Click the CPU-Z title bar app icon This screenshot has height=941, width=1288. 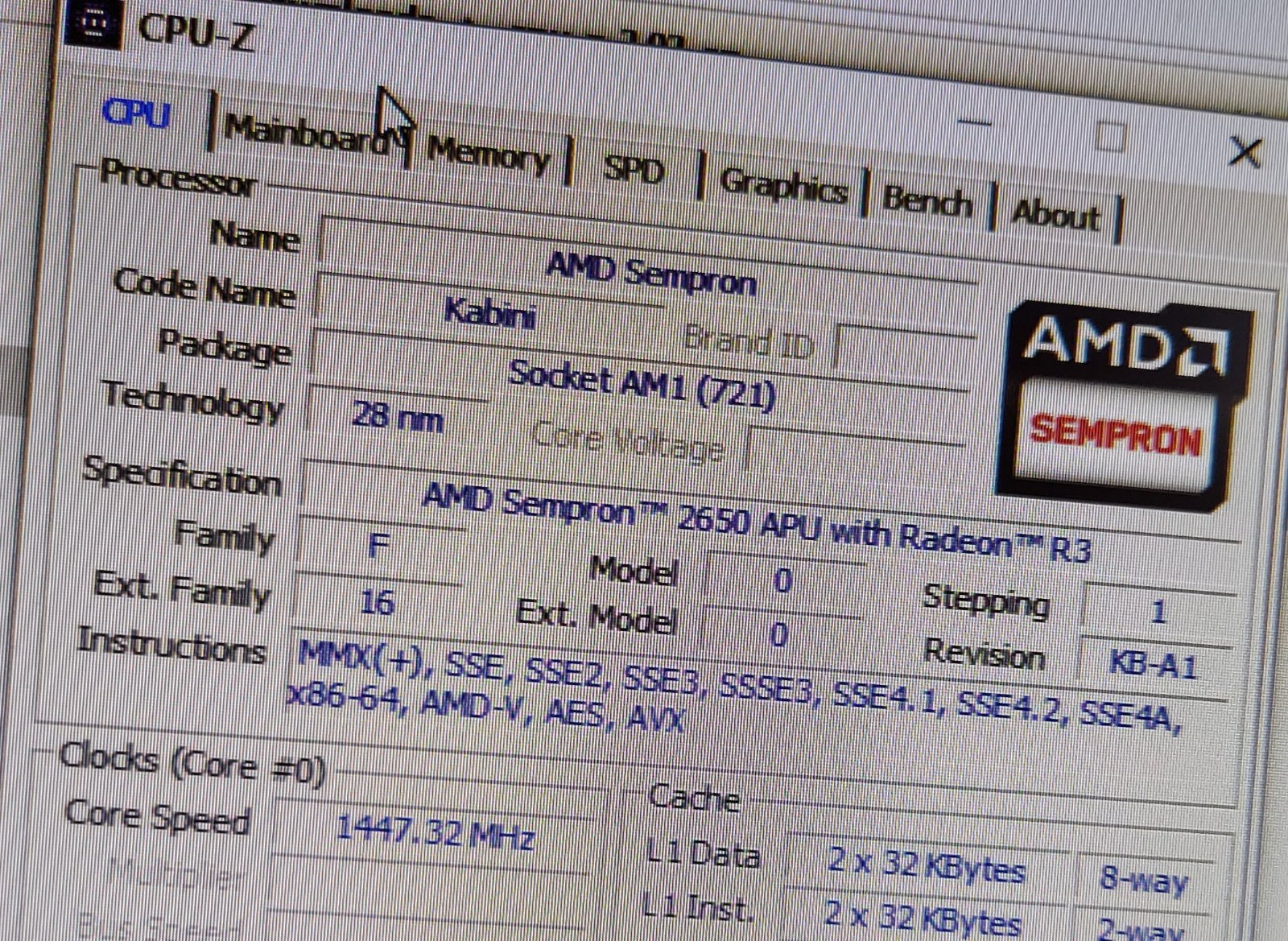(93, 23)
